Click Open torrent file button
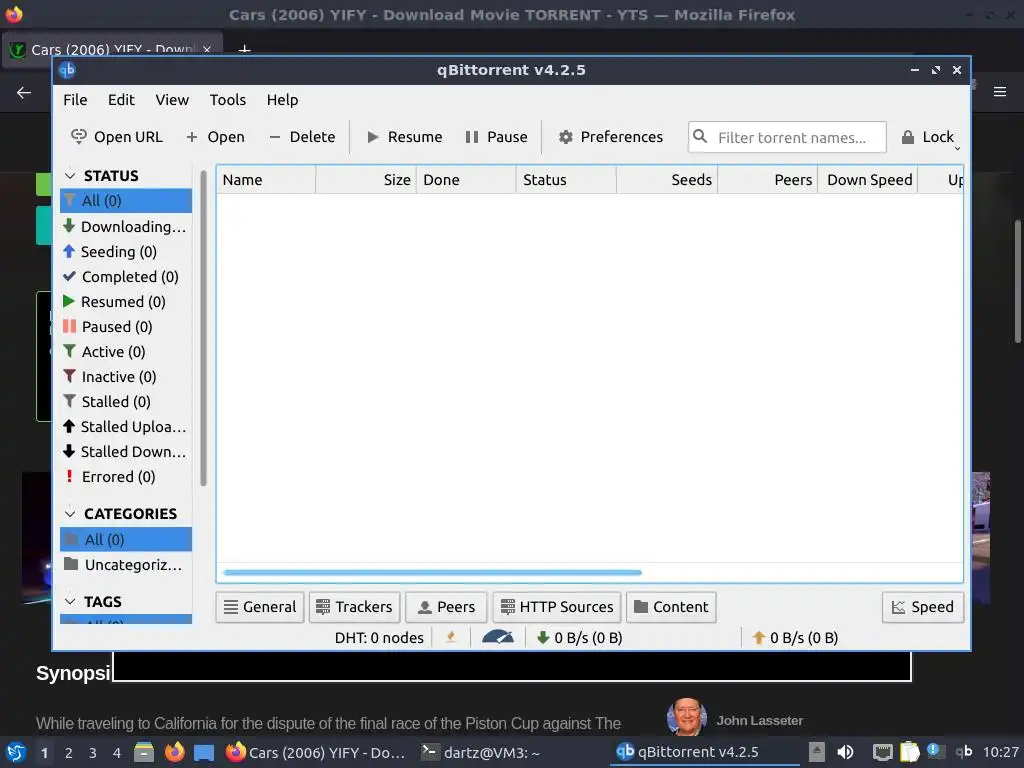This screenshot has height=768, width=1024. (216, 137)
